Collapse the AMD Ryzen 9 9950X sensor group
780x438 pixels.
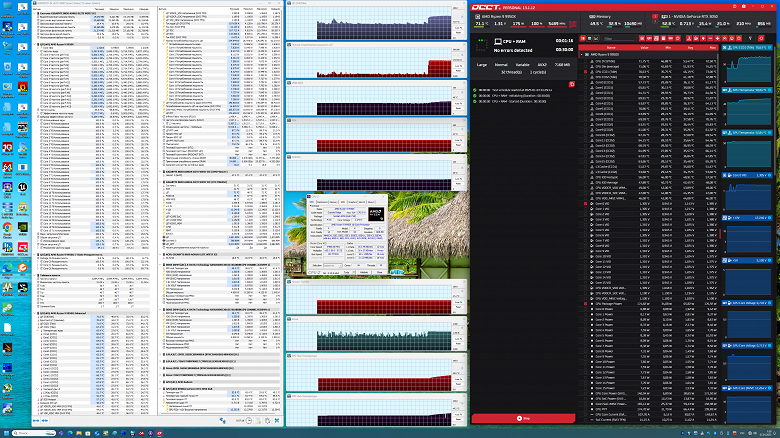(x=583, y=56)
